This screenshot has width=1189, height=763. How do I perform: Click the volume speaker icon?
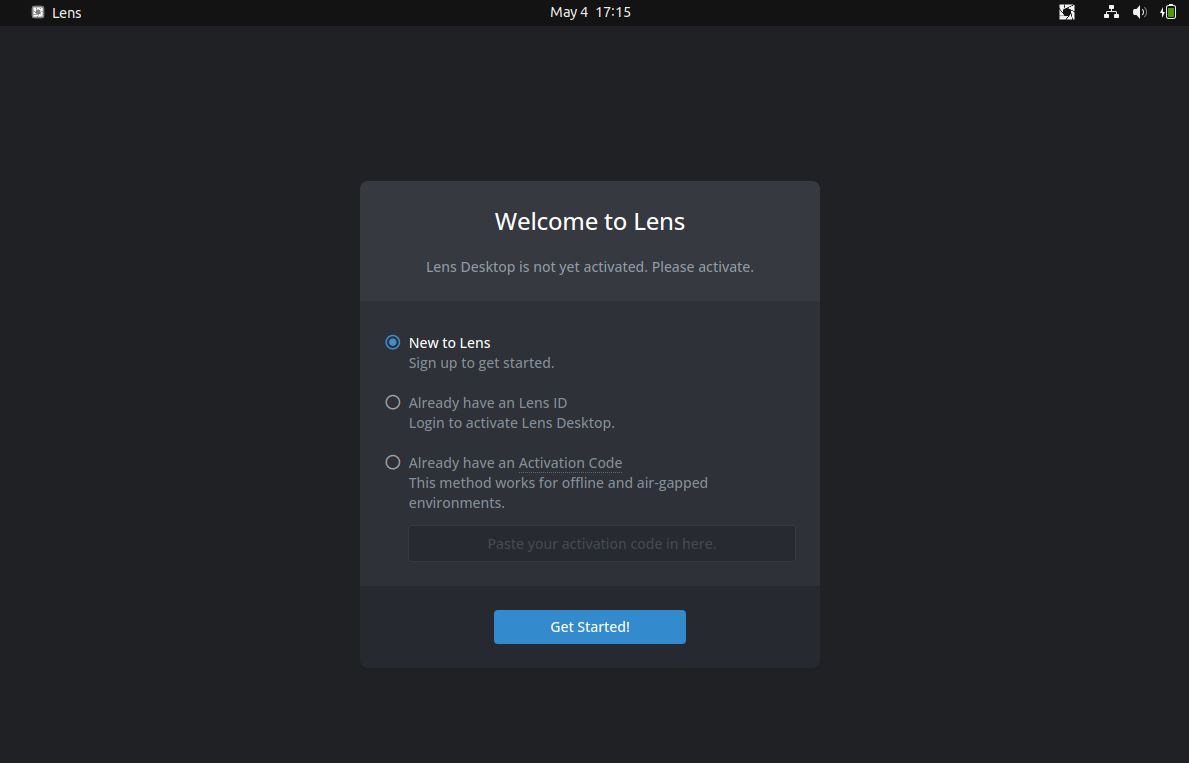(1139, 12)
